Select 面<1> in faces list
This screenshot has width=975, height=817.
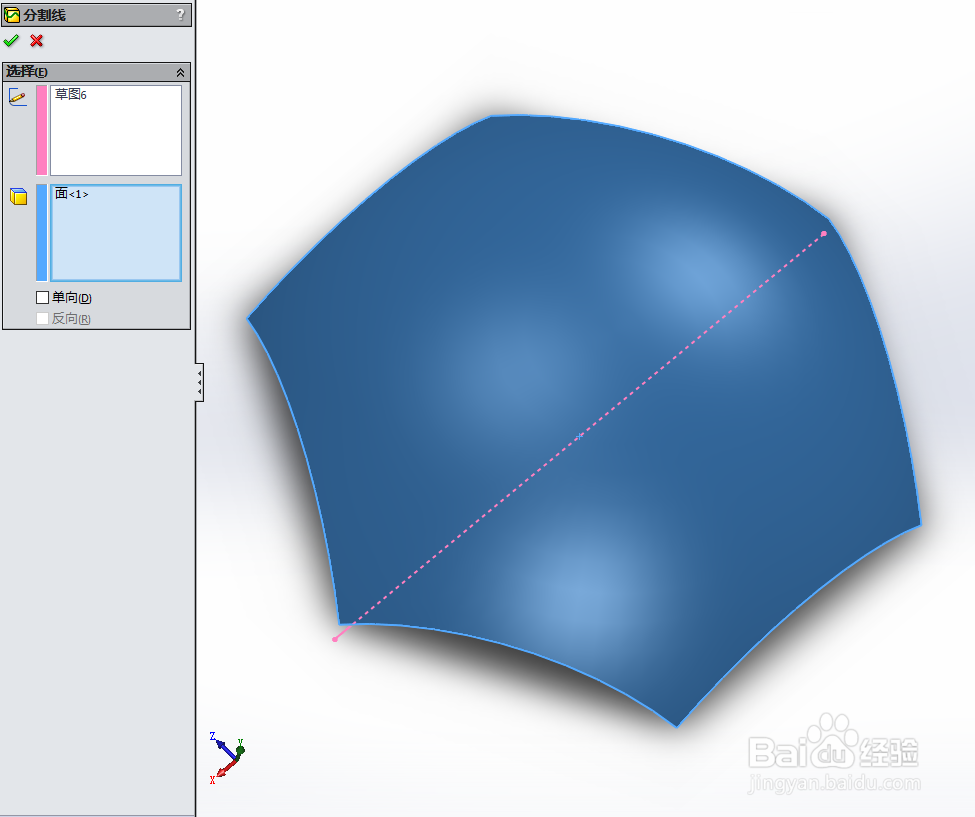[72, 194]
